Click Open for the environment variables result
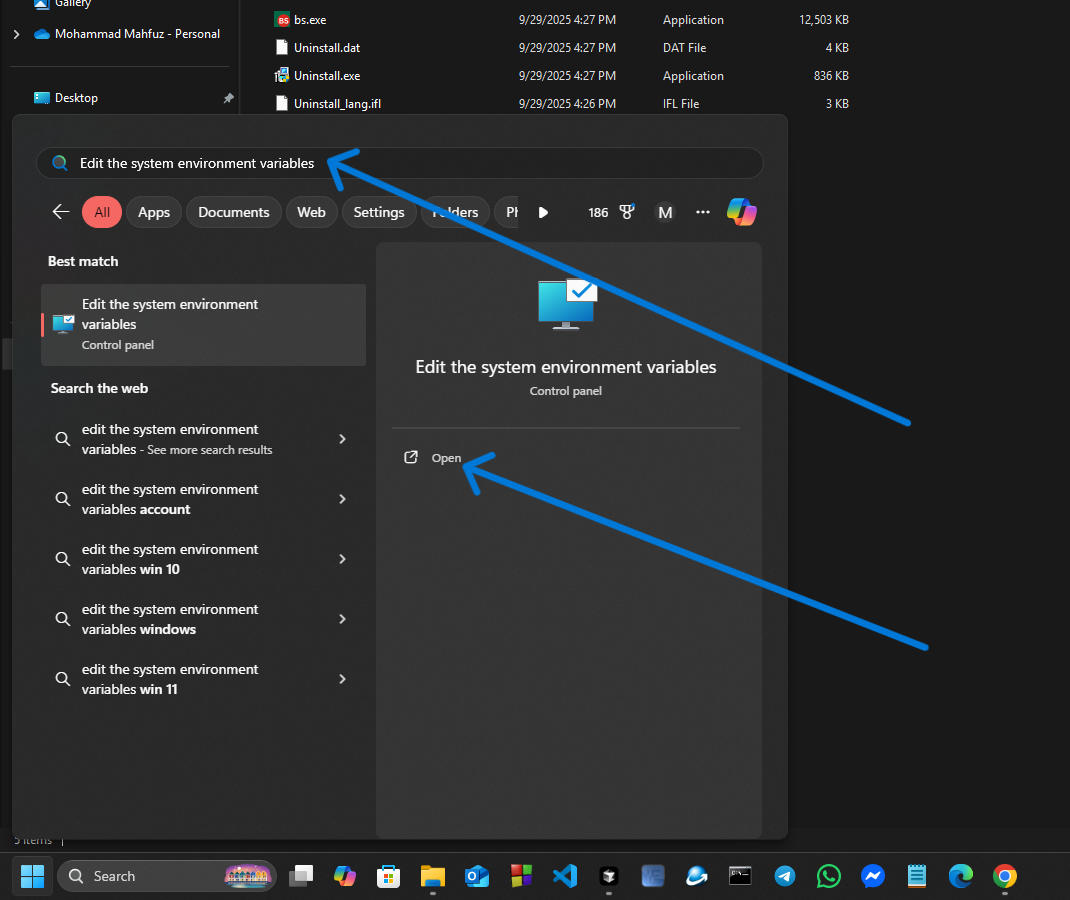1070x900 pixels. tap(446, 458)
